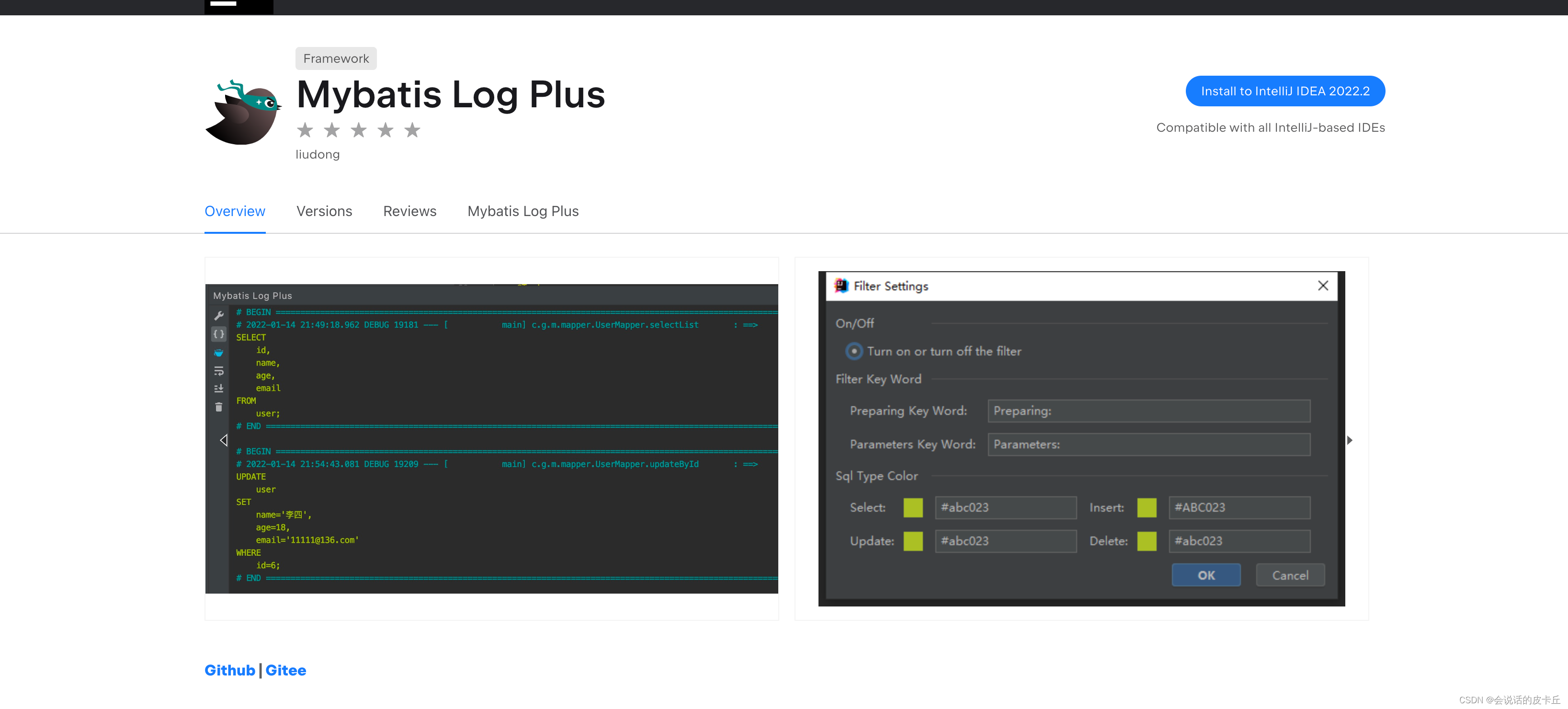Open the wrench settings icon in log panel

(219, 316)
